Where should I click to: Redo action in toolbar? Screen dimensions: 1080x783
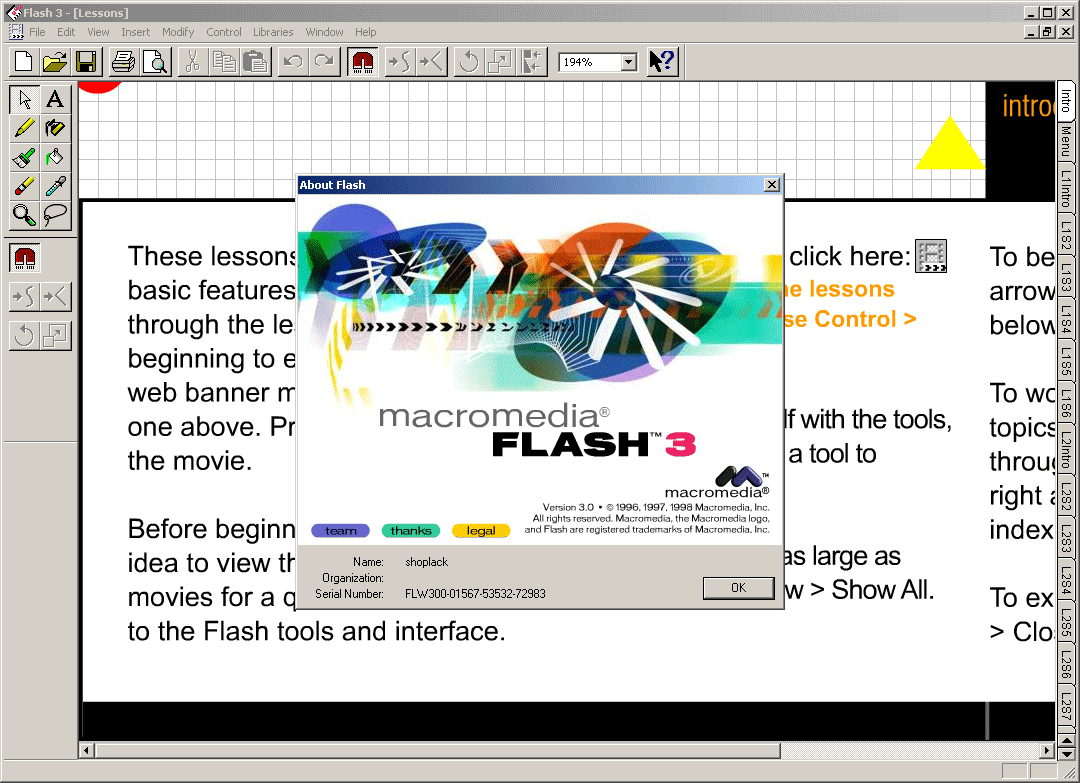tap(324, 62)
